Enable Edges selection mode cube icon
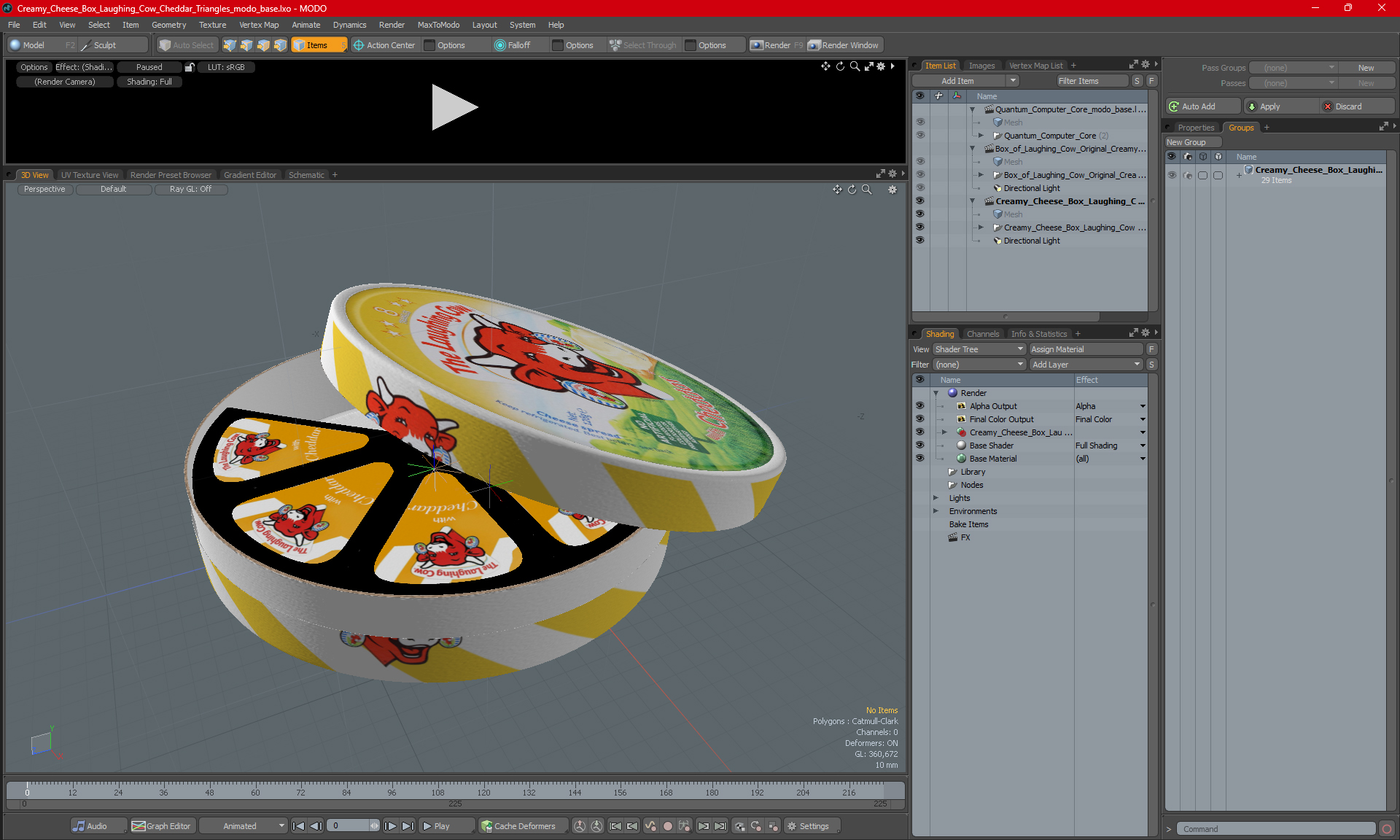The height and width of the screenshot is (840, 1400). click(246, 45)
